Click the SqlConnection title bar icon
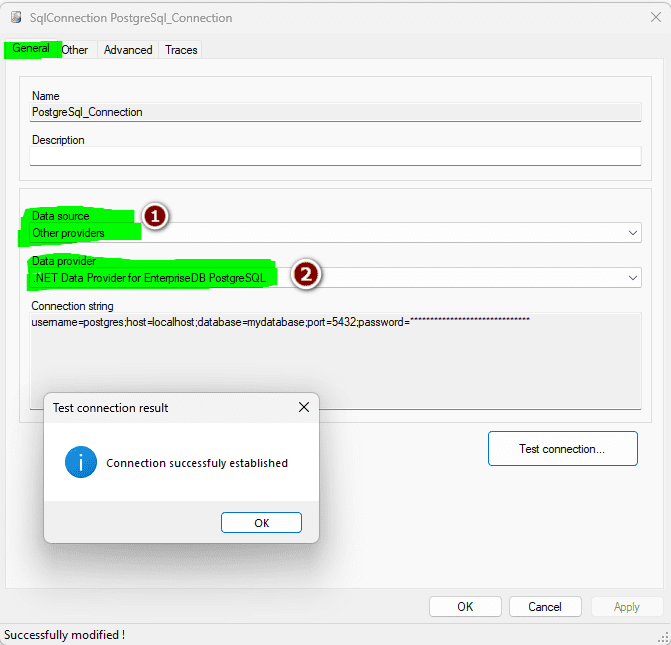Screen dimensions: 671x645 coord(16,17)
